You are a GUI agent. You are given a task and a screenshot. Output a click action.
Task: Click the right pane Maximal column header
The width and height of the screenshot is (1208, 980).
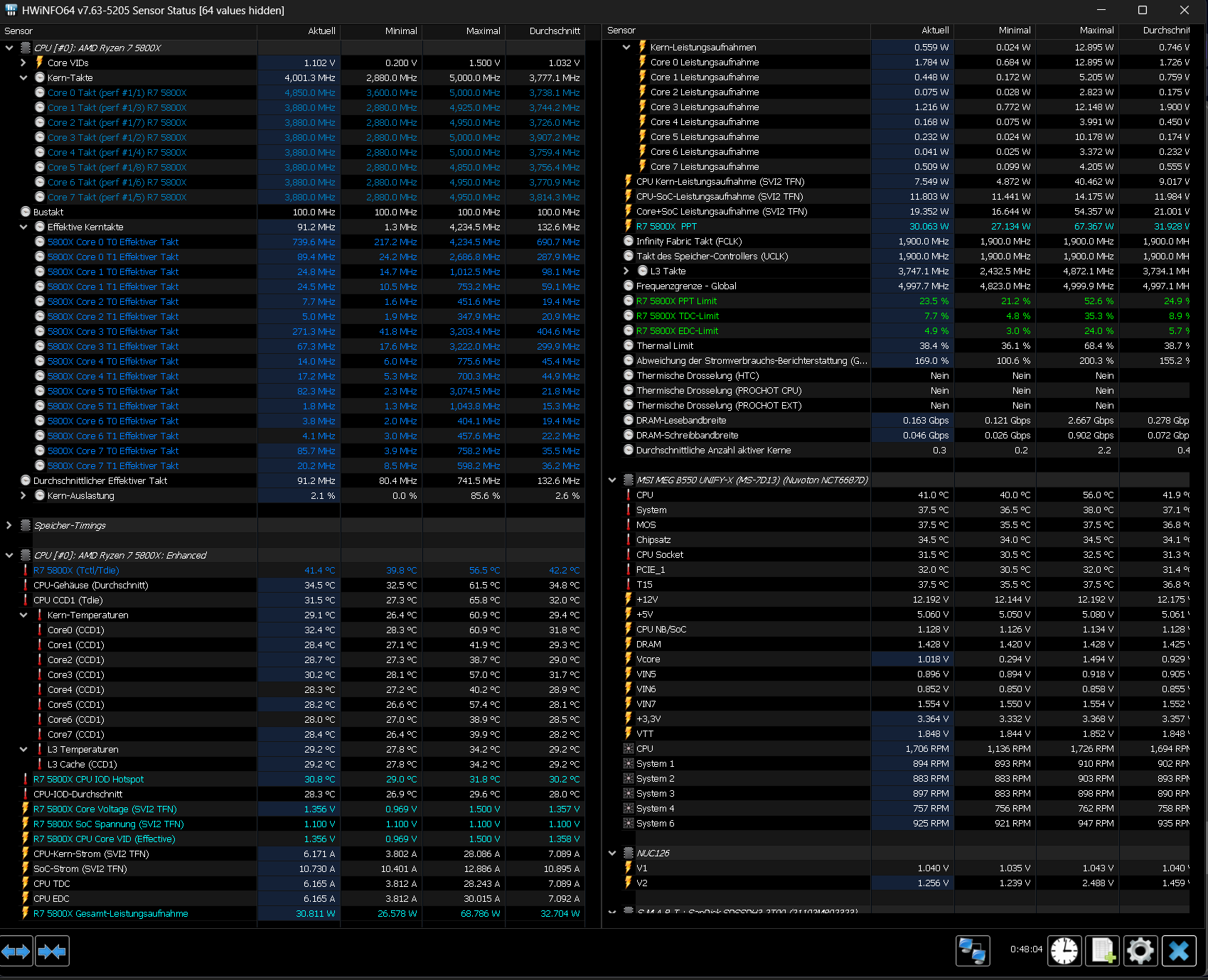[1077, 31]
